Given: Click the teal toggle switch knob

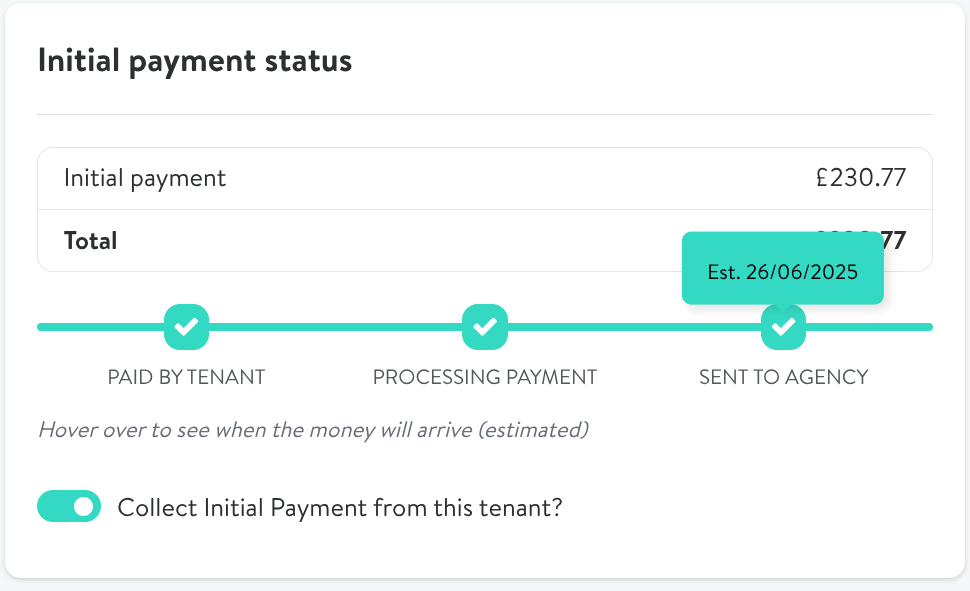Looking at the screenshot, I should (x=82, y=506).
